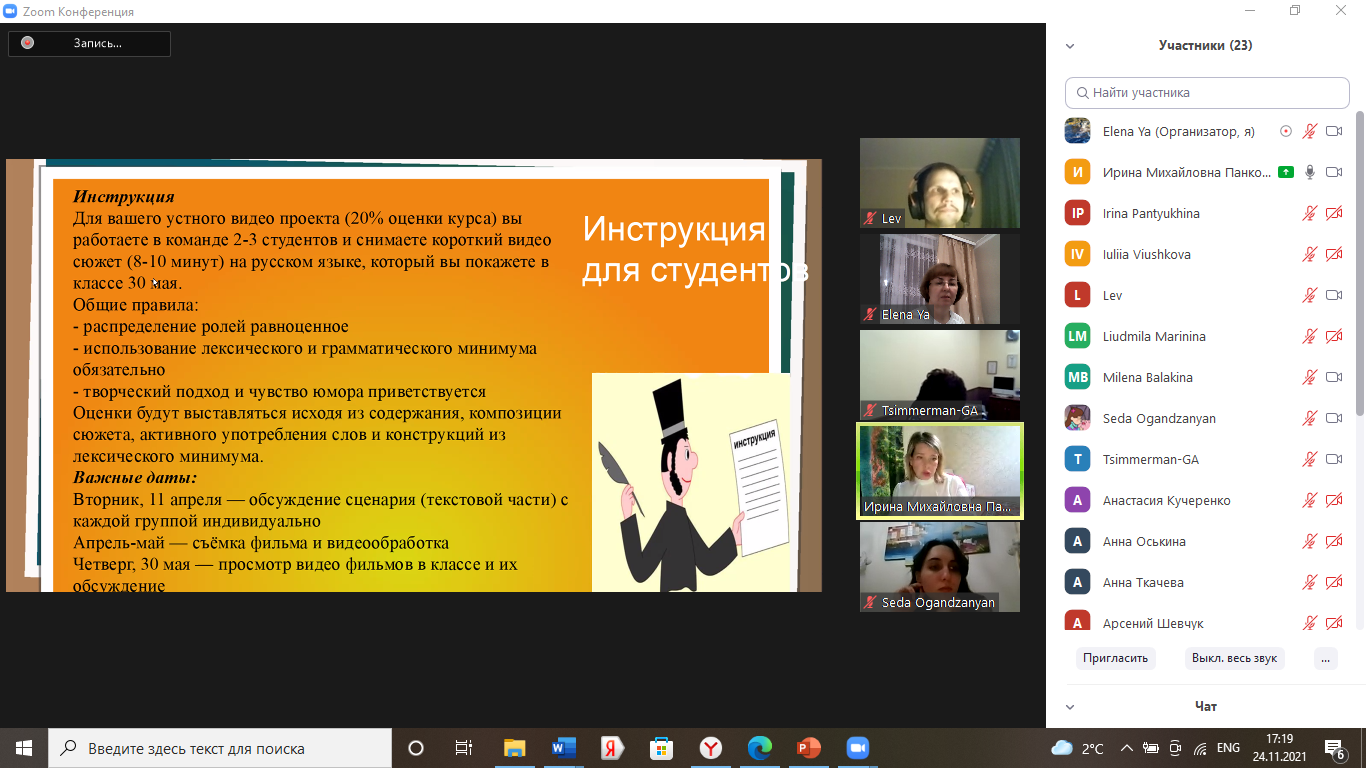
Task: Click the 'Участники (23)' panel title
Action: (x=1205, y=46)
